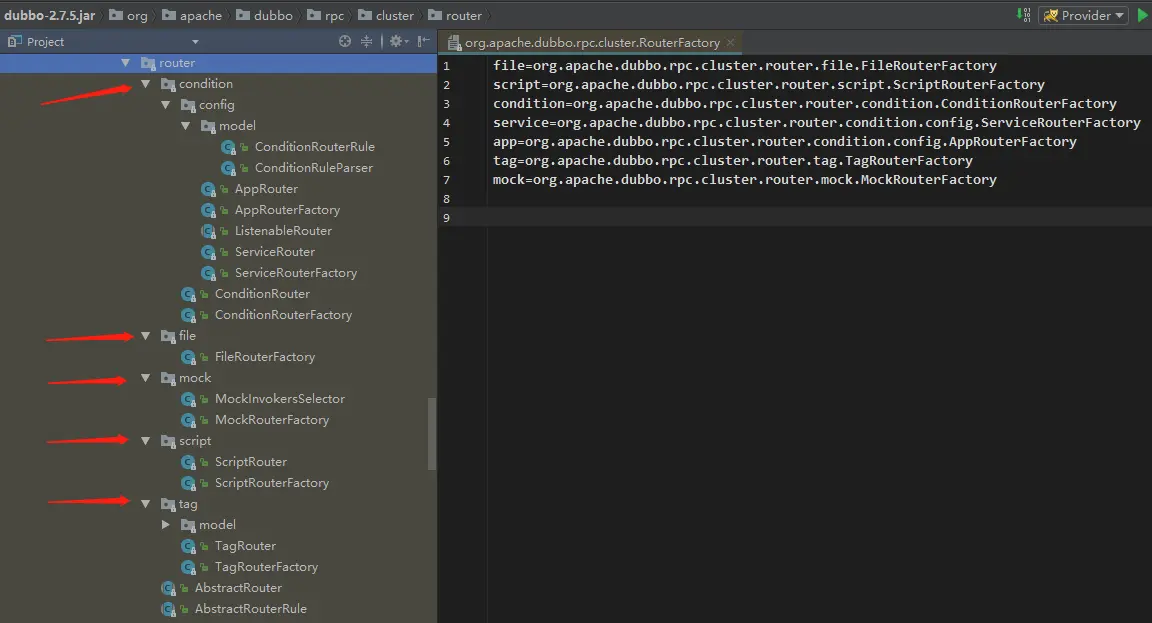This screenshot has height=623, width=1152.
Task: Open the ServiceRouter class
Action: (x=275, y=252)
